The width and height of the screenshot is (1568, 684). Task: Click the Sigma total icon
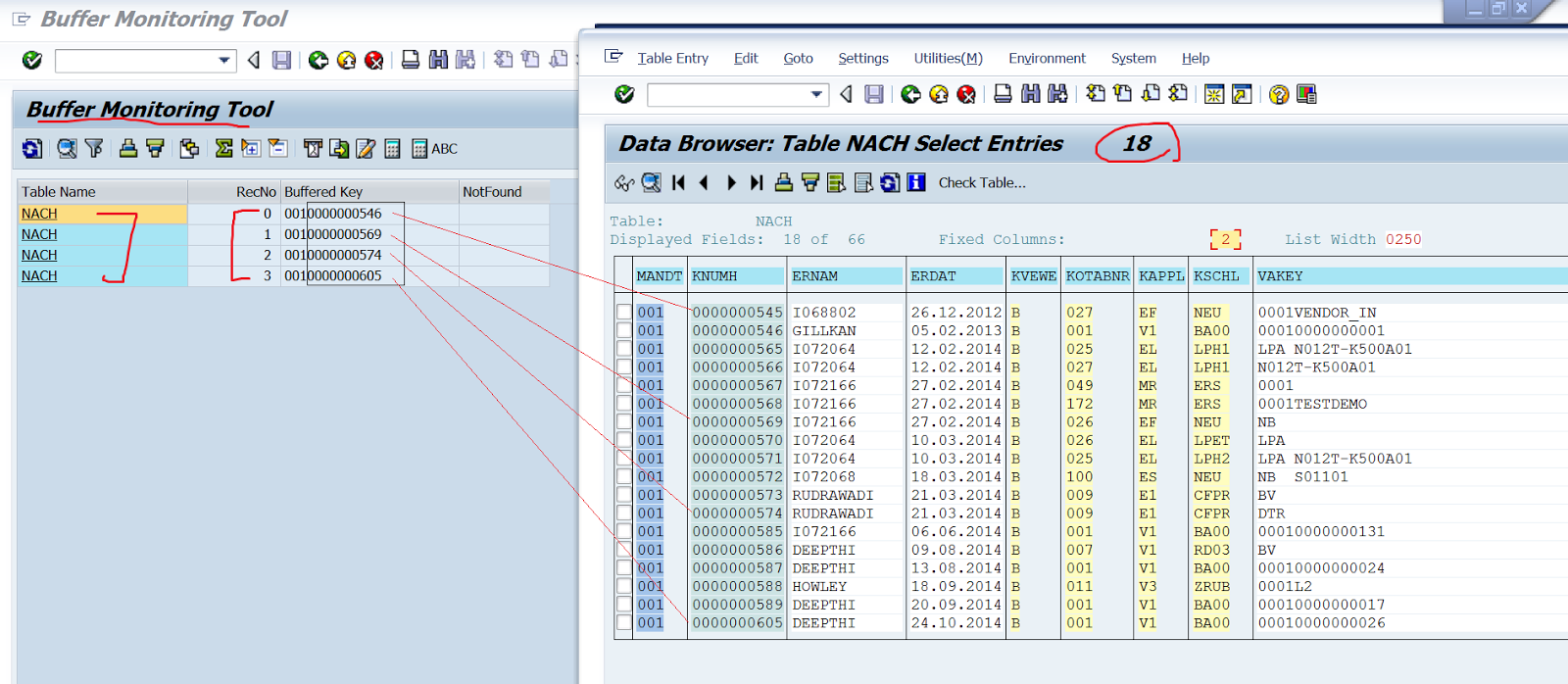coord(223,149)
